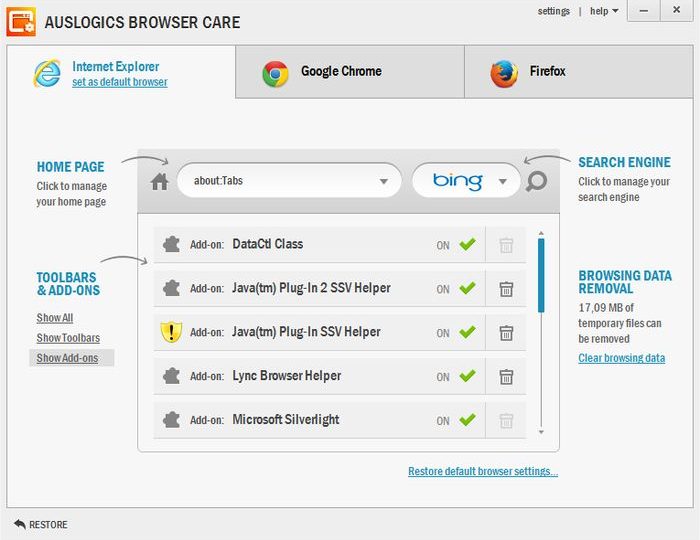Click the yellow warning shield icon
700x540 pixels.
point(171,332)
